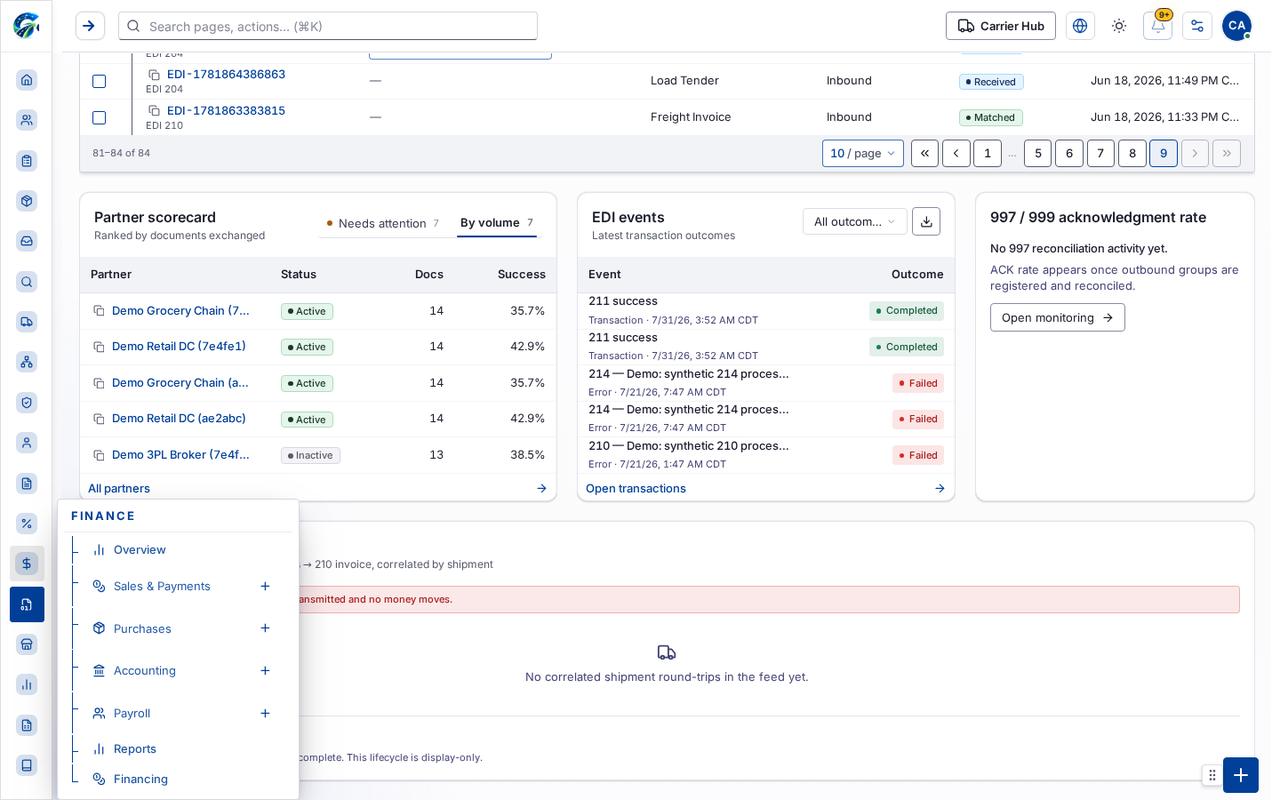Screen dimensions: 1280x800
Task: Check the box for row EDI-1781864386863
Action: coord(99,81)
